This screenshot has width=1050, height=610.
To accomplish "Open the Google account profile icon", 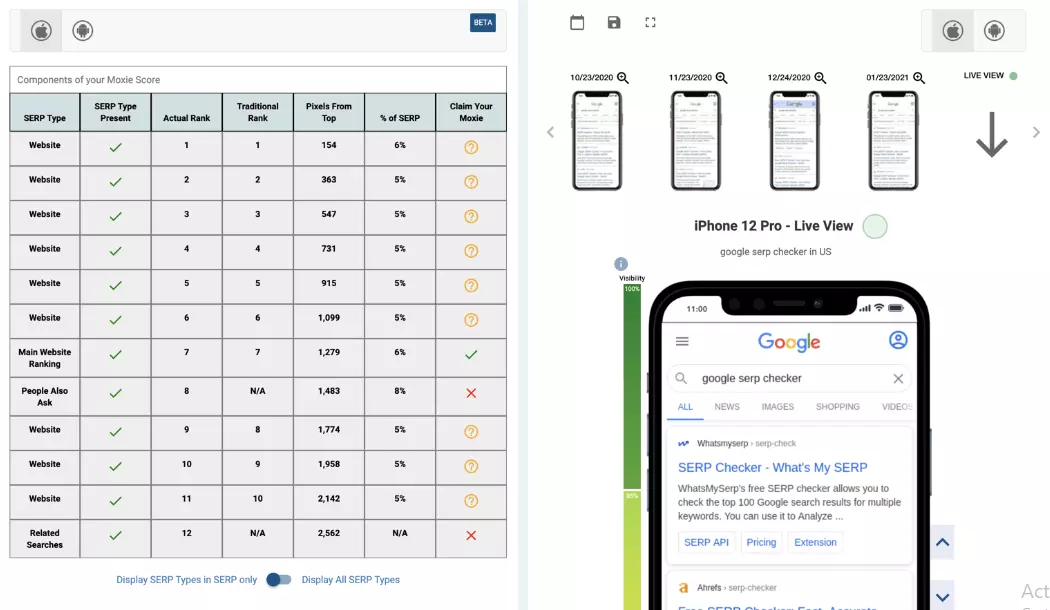I will coord(898,340).
